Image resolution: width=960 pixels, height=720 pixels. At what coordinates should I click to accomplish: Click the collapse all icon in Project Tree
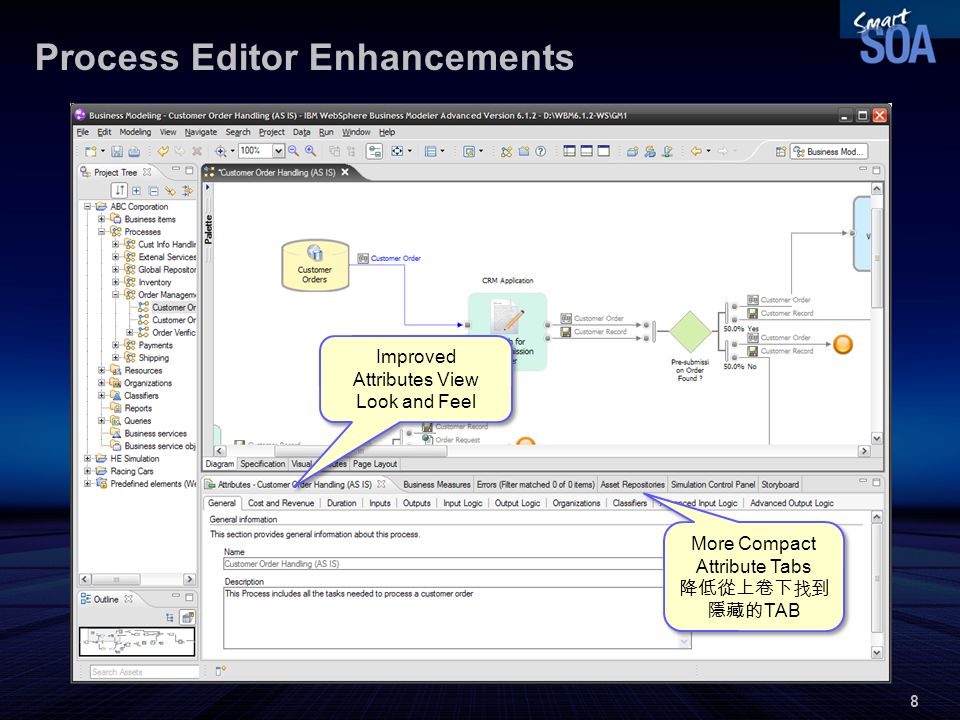click(153, 190)
